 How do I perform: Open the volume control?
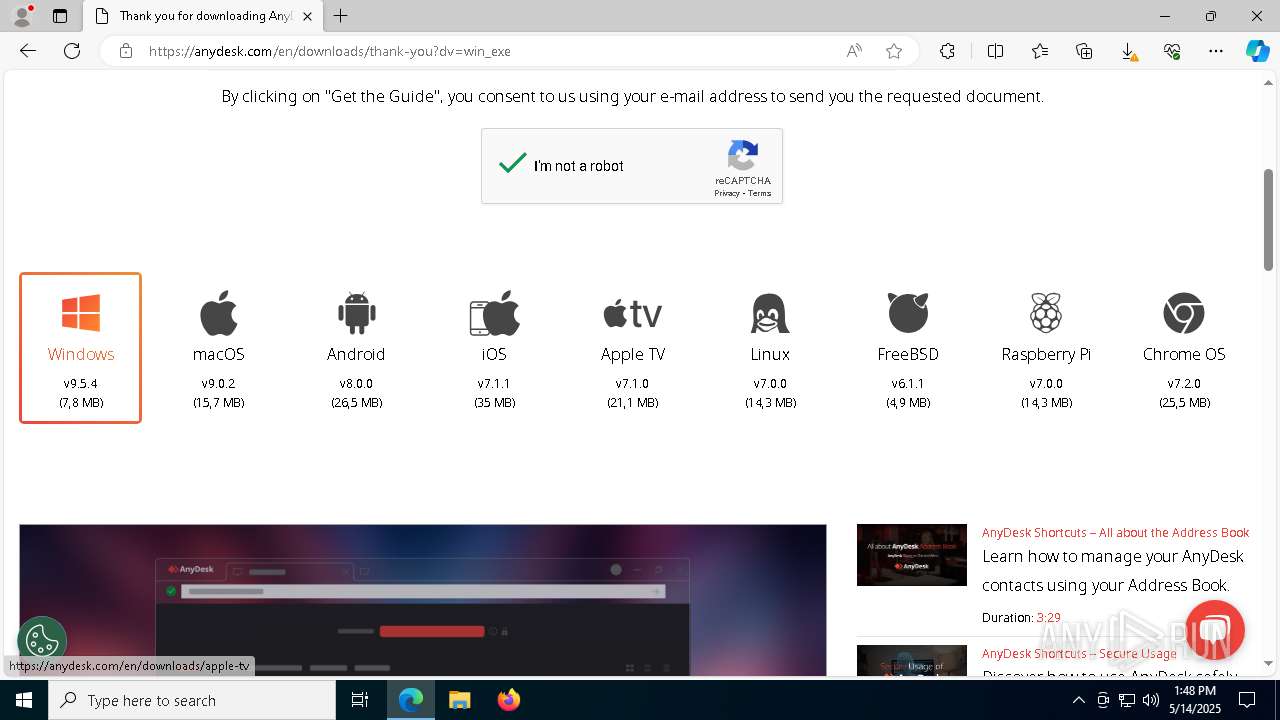coord(1151,700)
